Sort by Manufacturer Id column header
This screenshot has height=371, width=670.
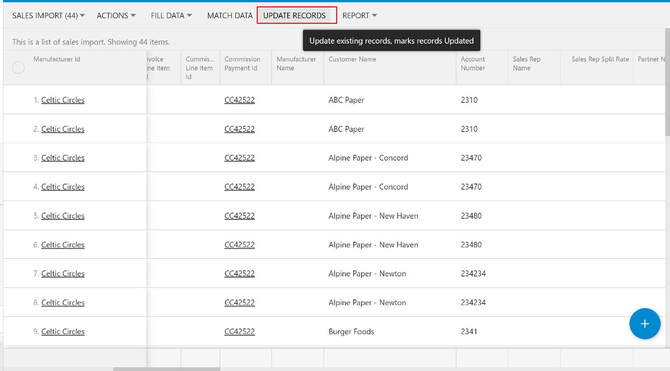point(56,59)
